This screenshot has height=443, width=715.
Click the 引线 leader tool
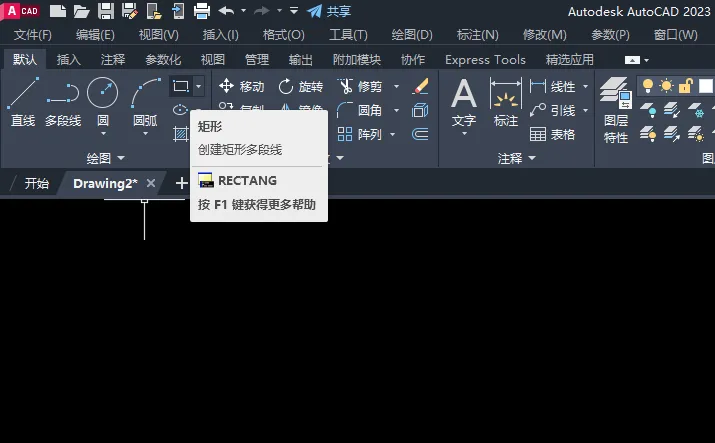(x=553, y=110)
